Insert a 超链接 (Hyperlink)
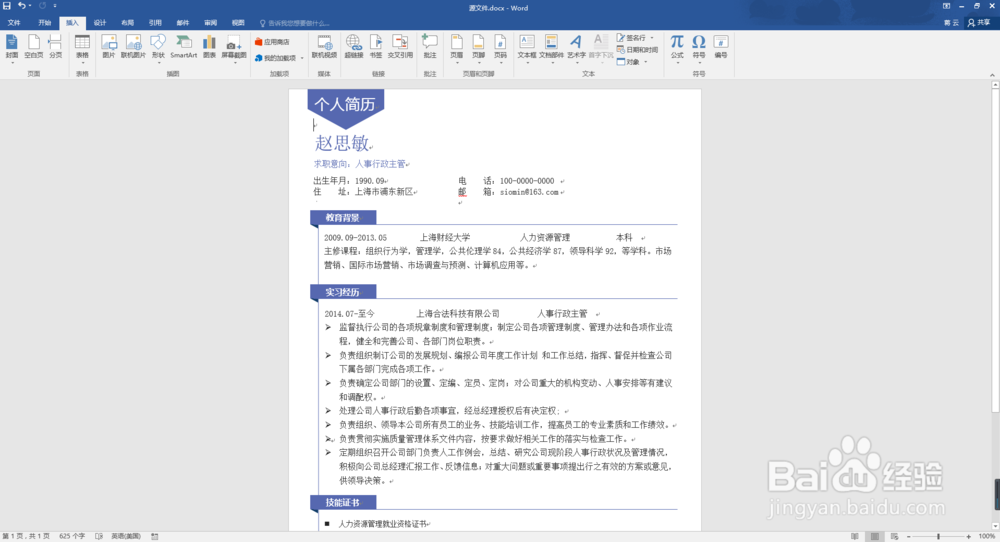 (x=353, y=47)
